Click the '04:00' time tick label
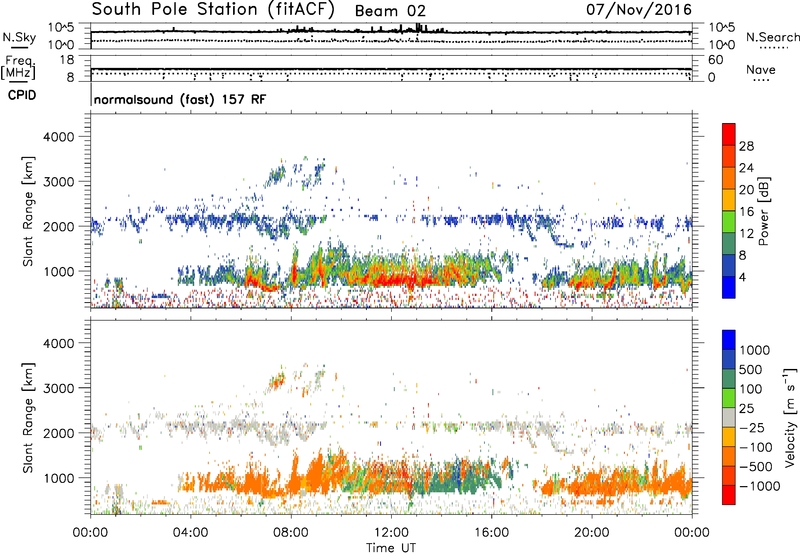800x554 pixels. pos(190,533)
